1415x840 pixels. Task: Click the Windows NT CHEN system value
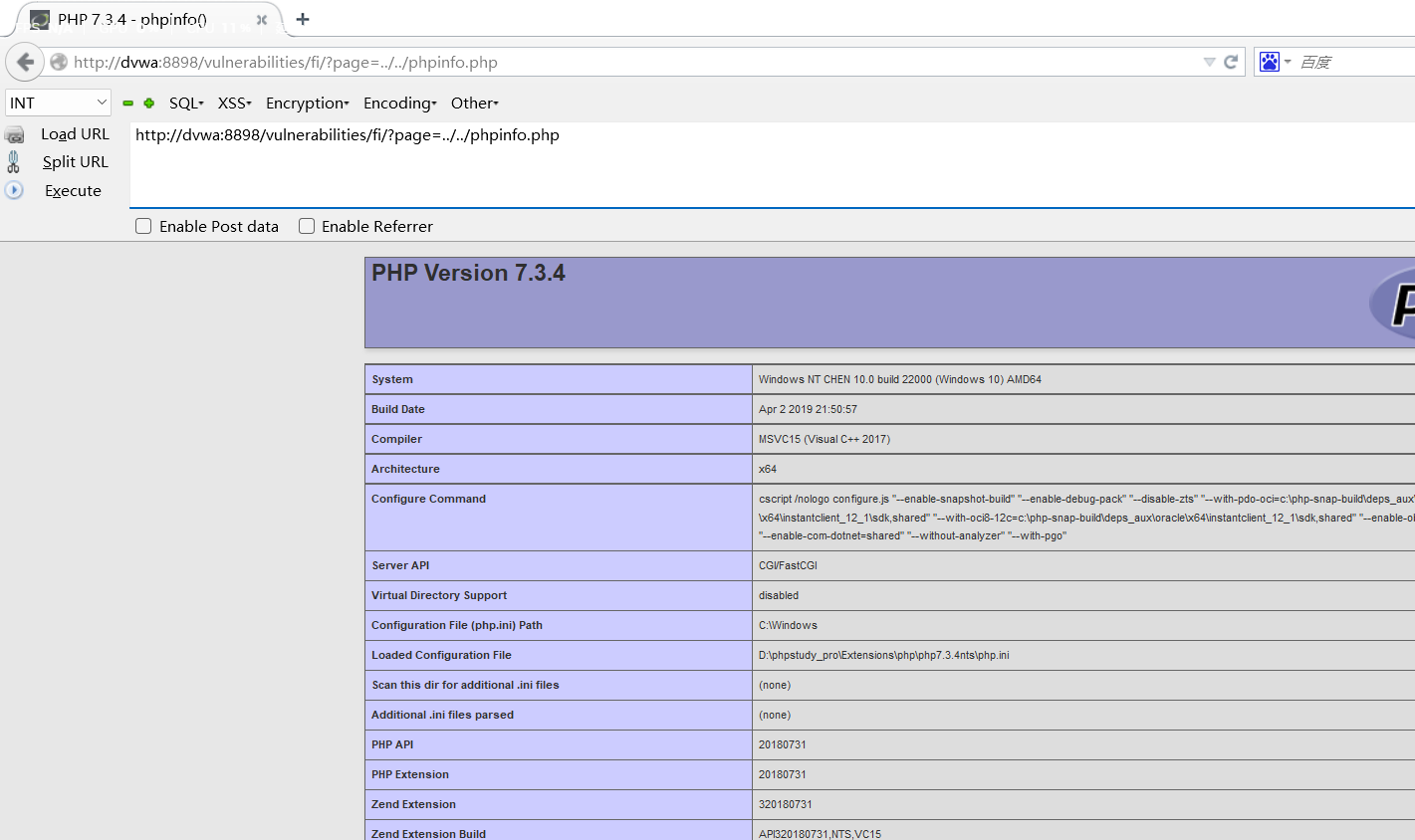coord(900,379)
